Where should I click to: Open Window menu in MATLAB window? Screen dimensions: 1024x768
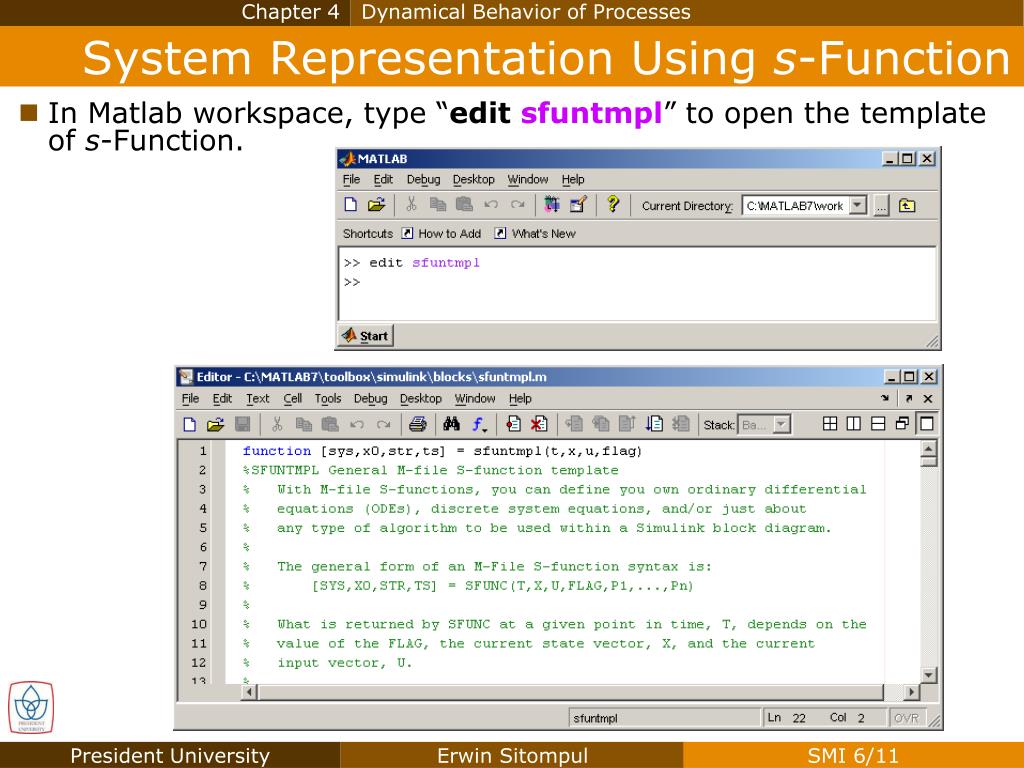[528, 180]
